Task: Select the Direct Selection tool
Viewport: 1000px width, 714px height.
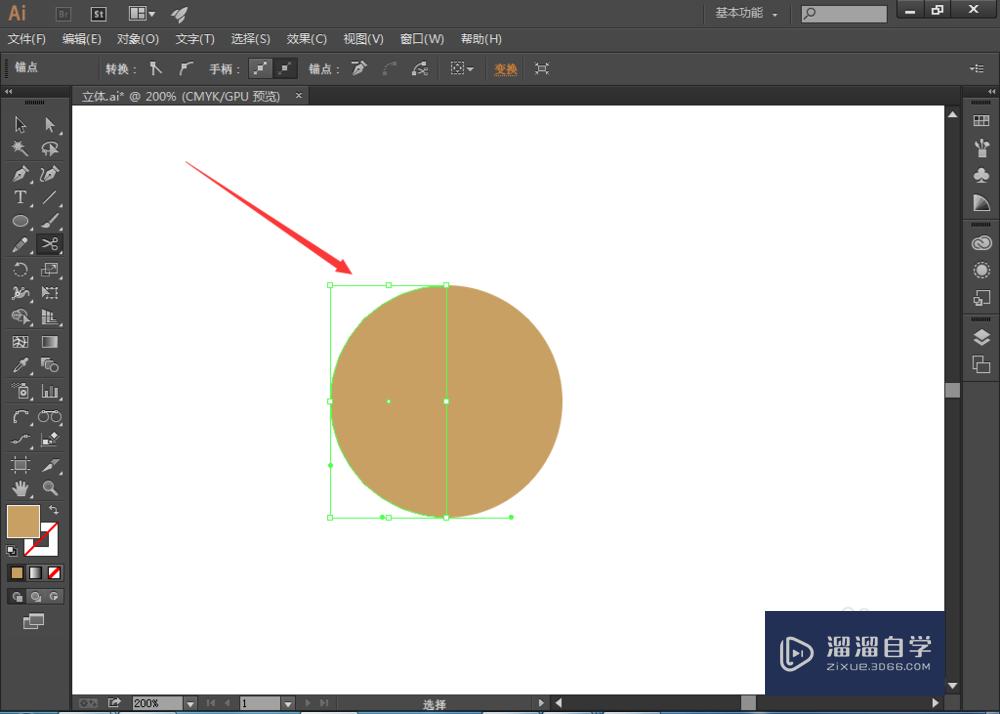Action: [50, 125]
